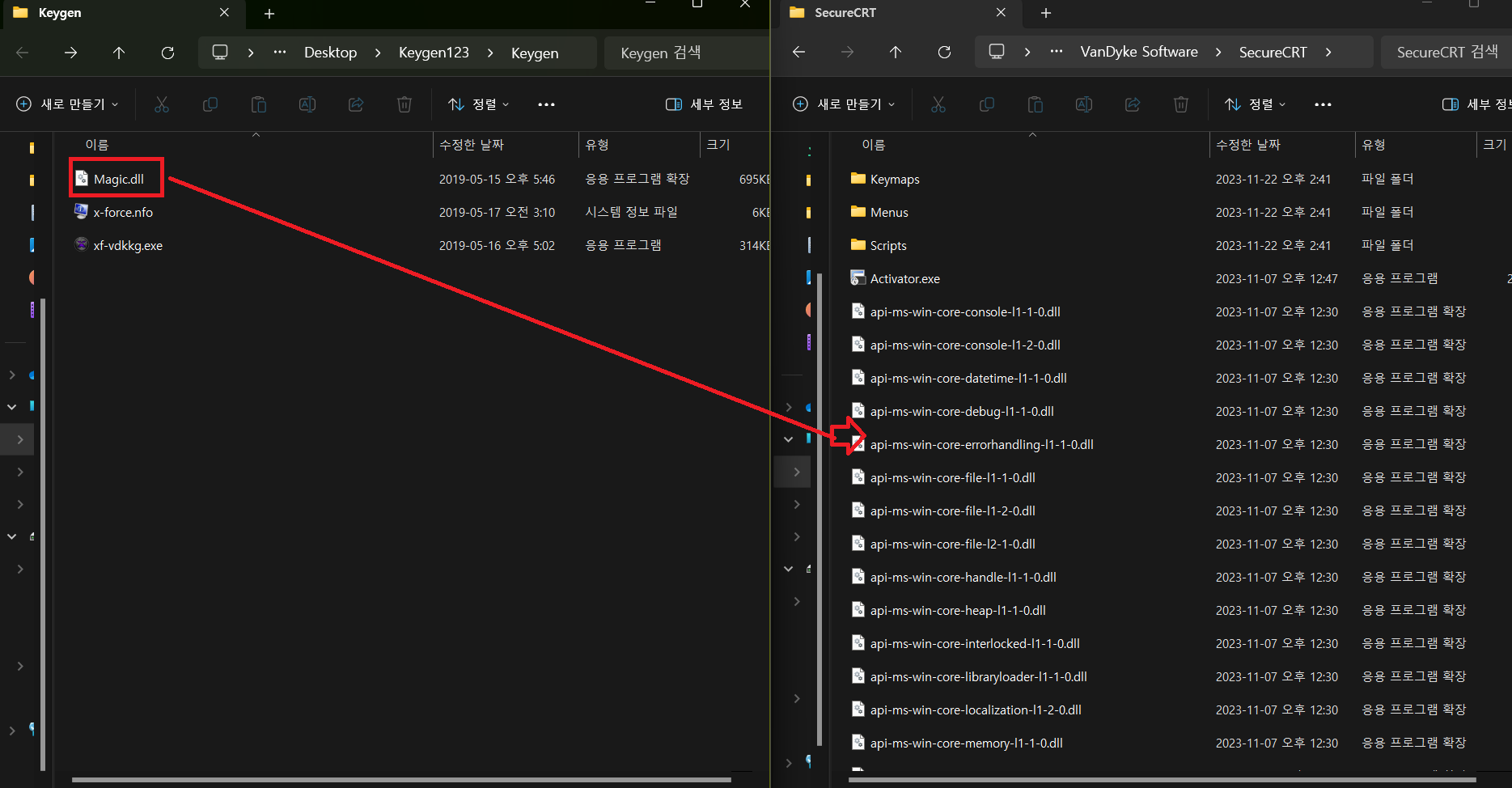This screenshot has height=788, width=1512.
Task: Expand chevron after Keygen123 in path
Action: (490, 53)
